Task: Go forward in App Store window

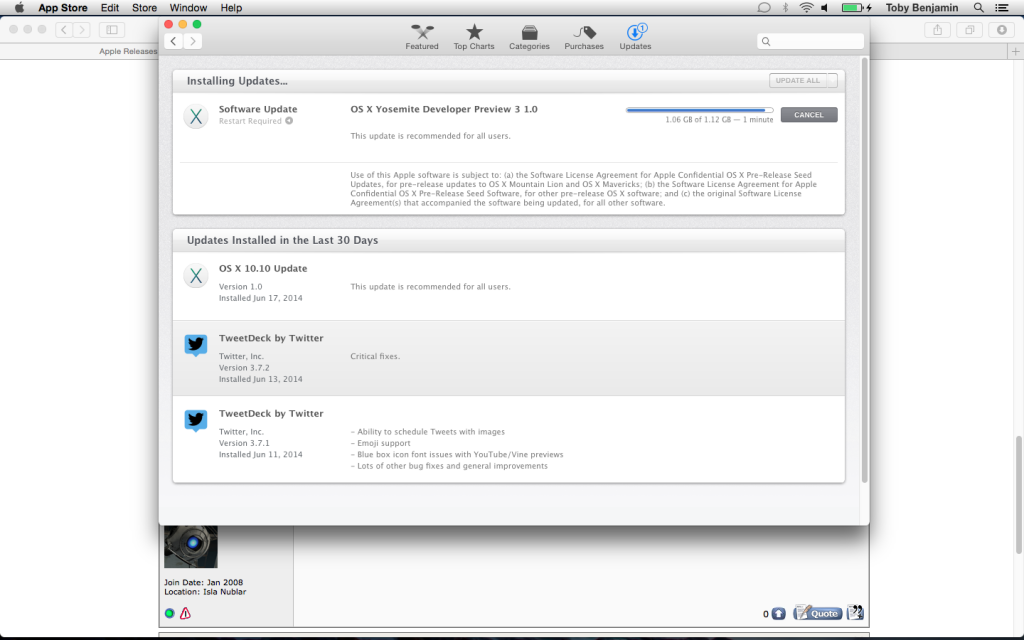Action: [x=193, y=41]
